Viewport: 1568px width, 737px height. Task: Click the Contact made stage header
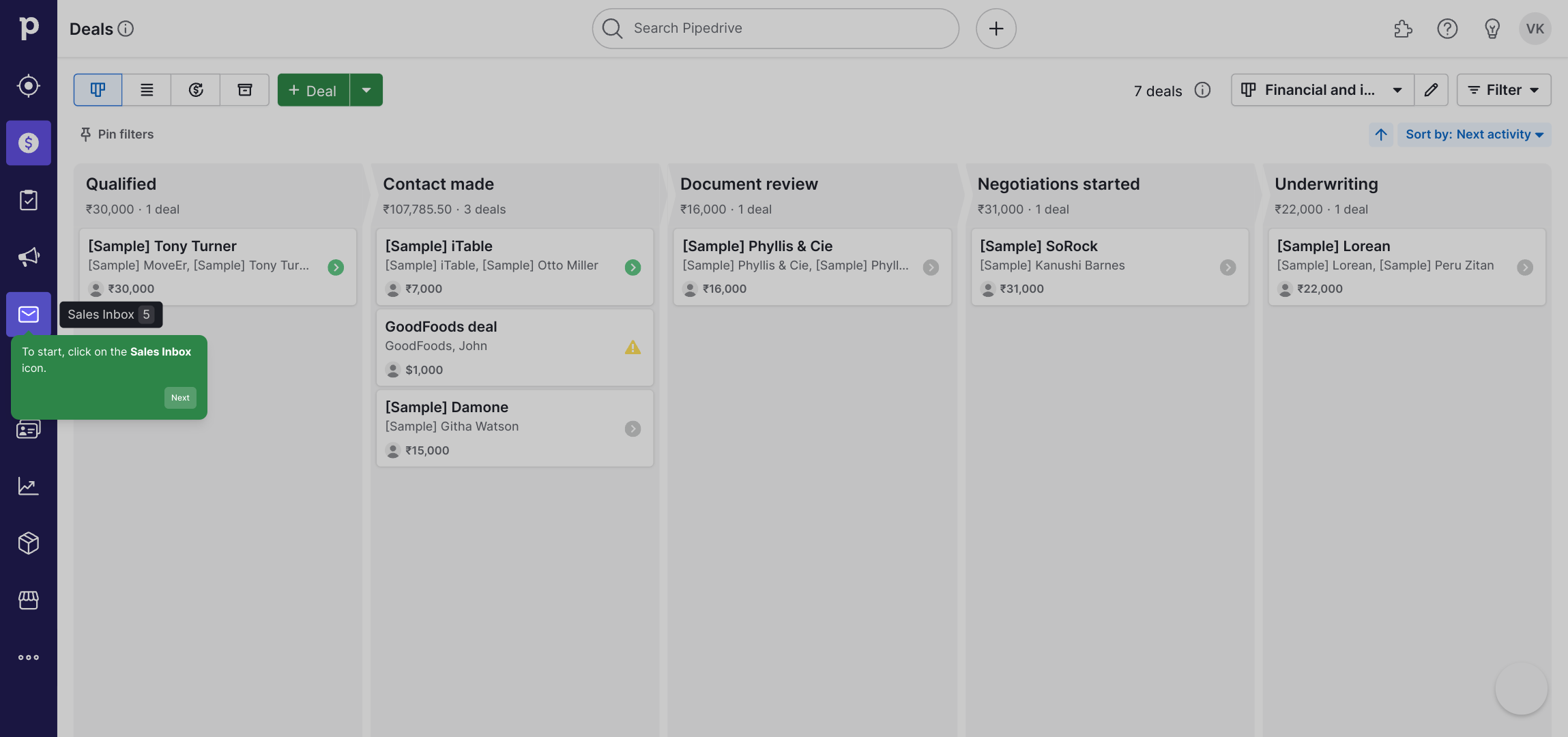click(x=438, y=184)
